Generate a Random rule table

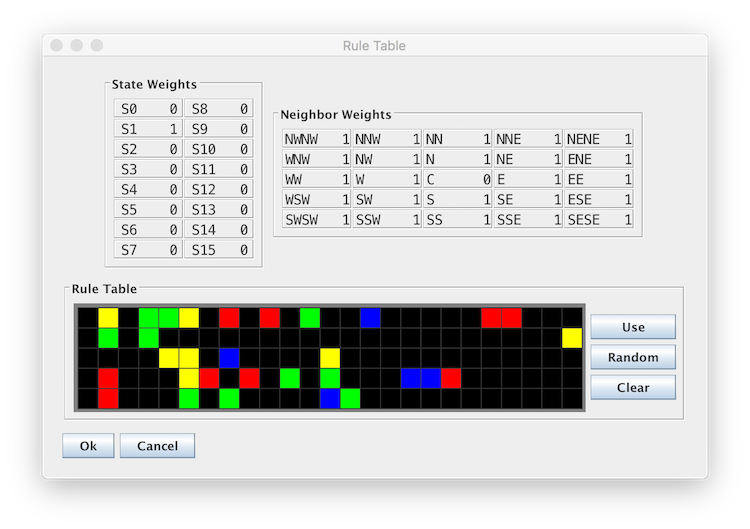pyautogui.click(x=633, y=357)
